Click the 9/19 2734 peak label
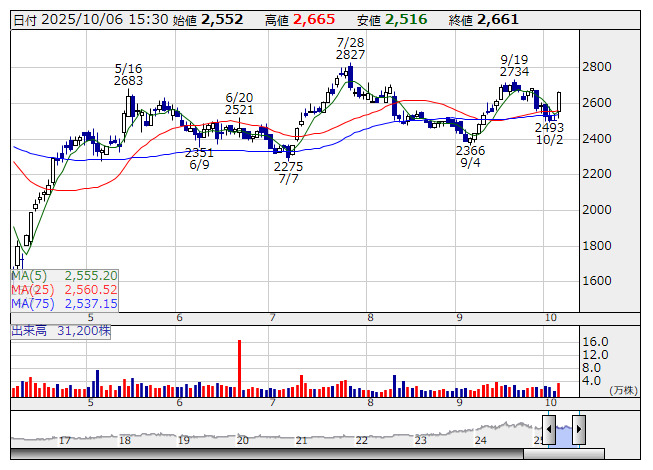 pyautogui.click(x=514, y=65)
